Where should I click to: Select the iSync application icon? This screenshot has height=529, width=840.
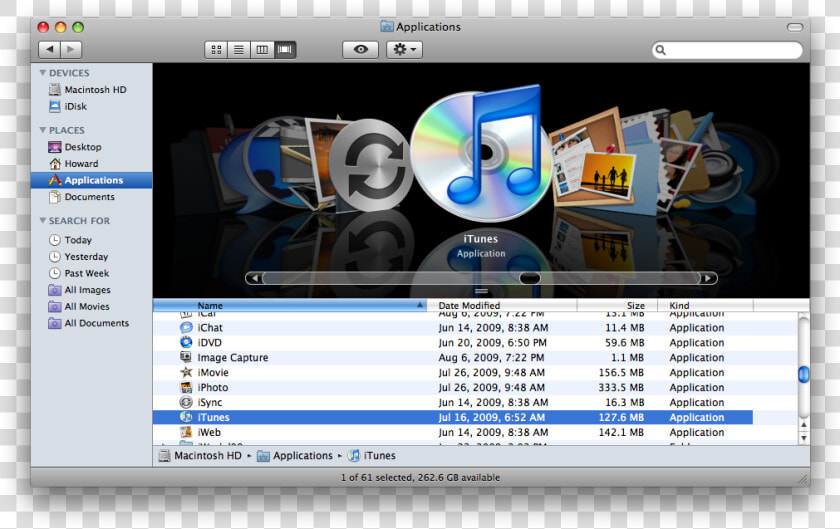(x=186, y=402)
